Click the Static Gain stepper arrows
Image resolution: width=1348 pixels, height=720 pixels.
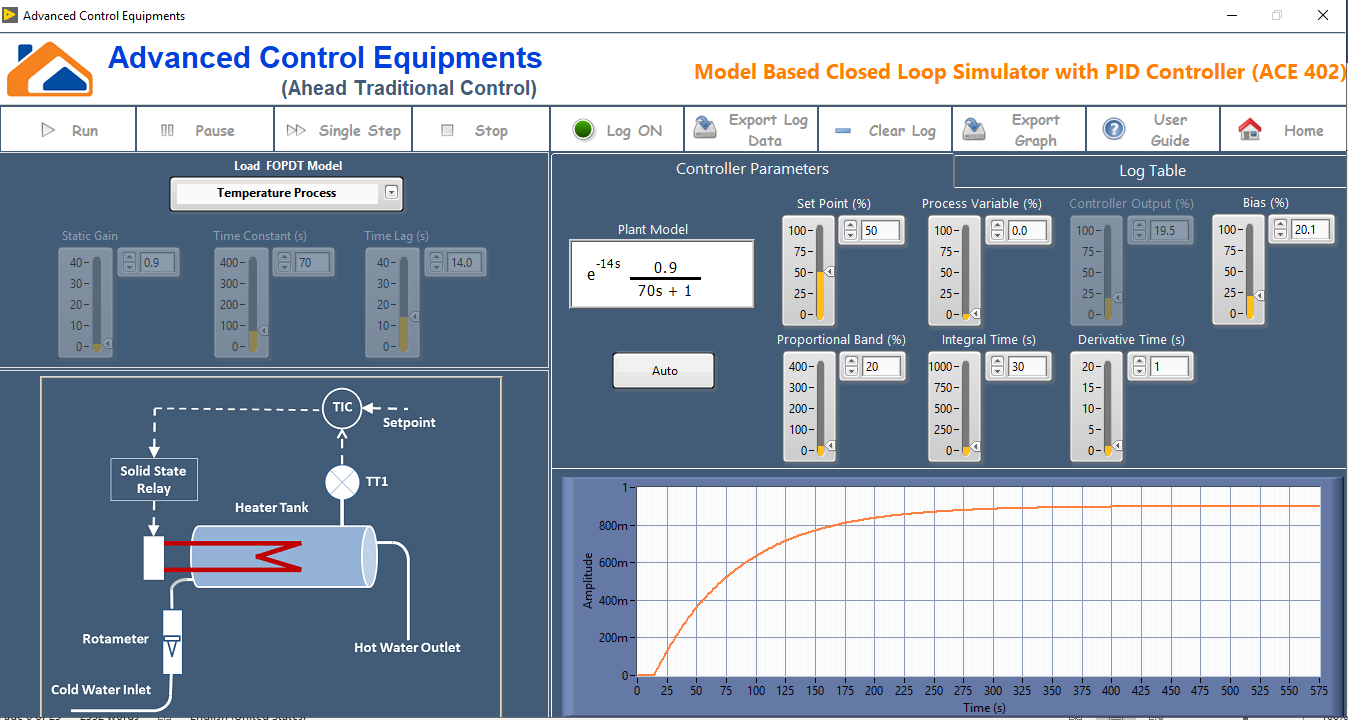[x=129, y=264]
